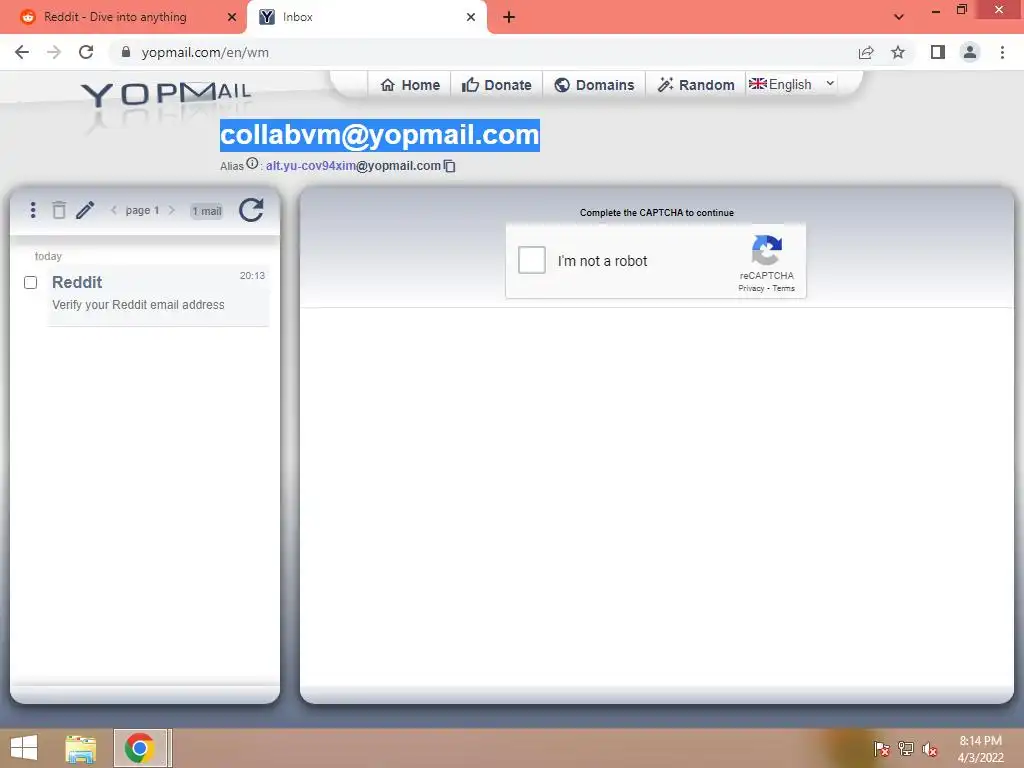This screenshot has height=768, width=1024.
Task: Click the Alias info icon
Action: (252, 163)
